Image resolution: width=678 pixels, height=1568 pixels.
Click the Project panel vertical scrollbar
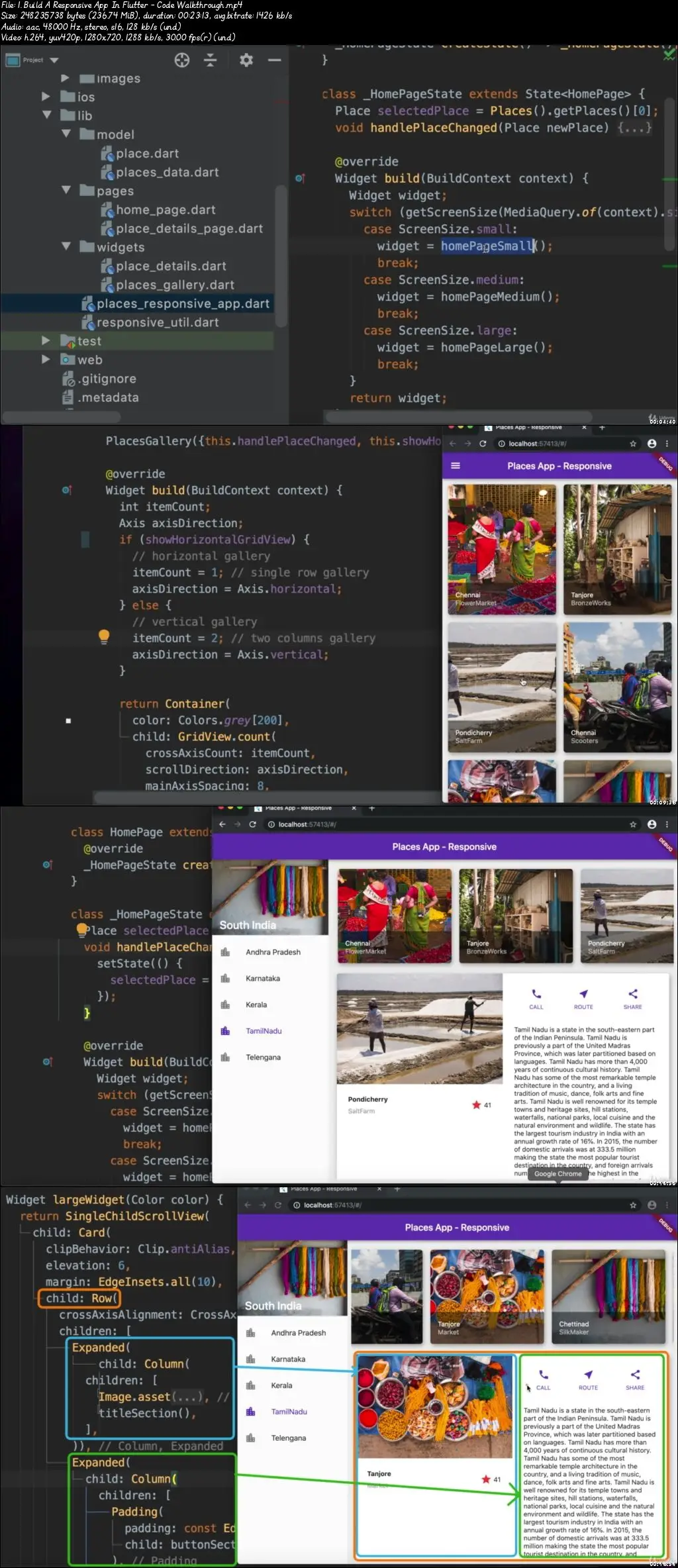(281, 255)
